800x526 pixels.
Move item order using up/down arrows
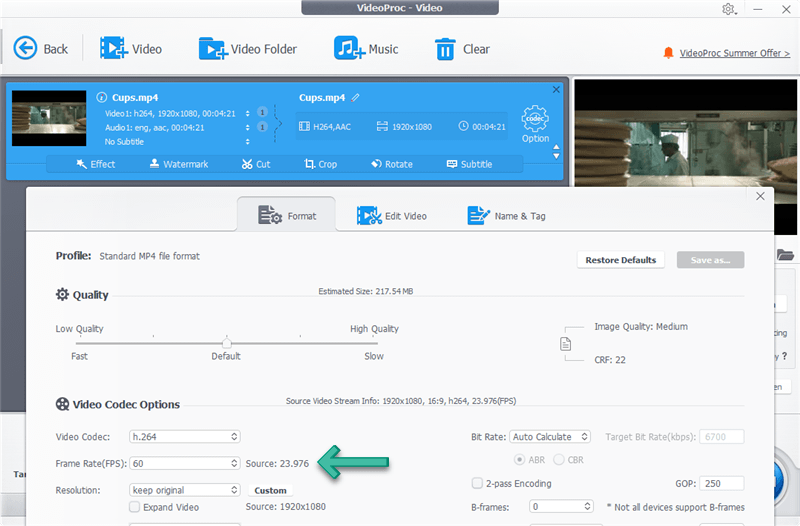556,152
